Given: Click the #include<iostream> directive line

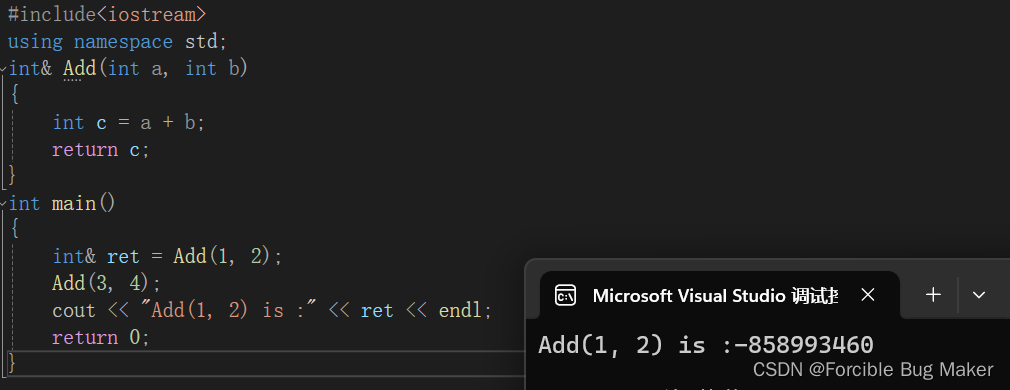Looking at the screenshot, I should point(107,14).
